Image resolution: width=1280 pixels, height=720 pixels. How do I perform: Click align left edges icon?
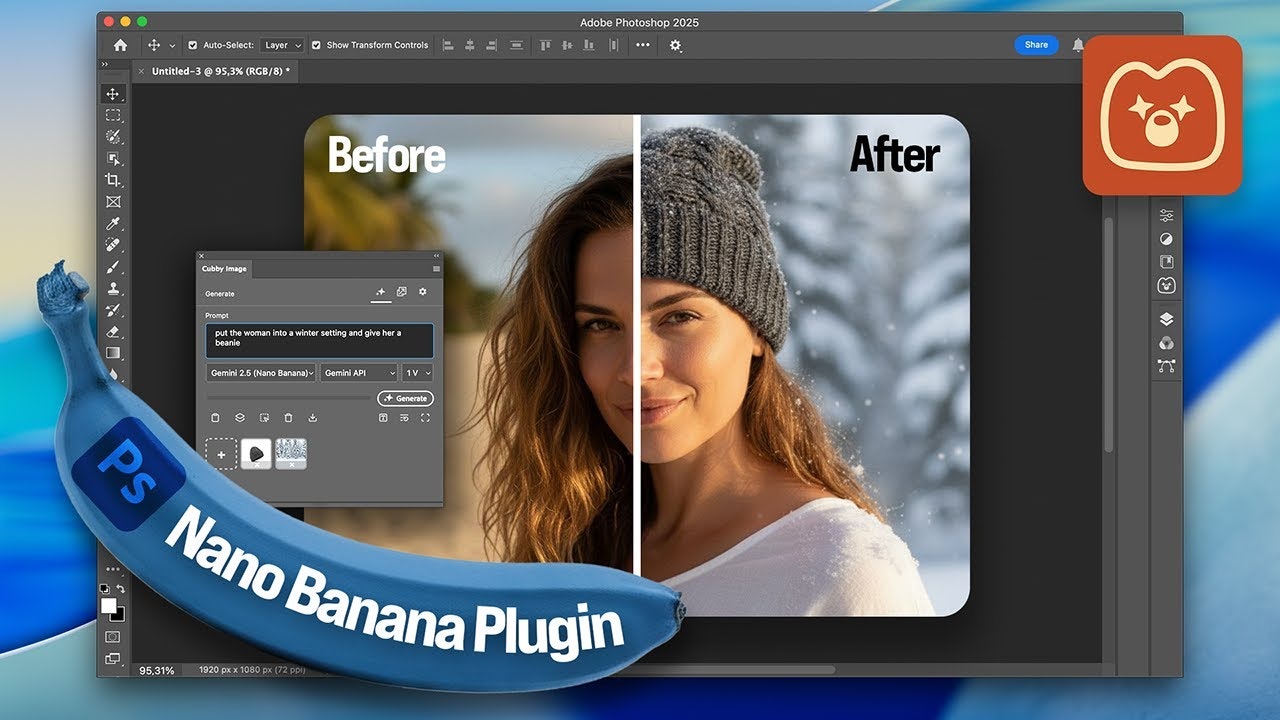(447, 45)
